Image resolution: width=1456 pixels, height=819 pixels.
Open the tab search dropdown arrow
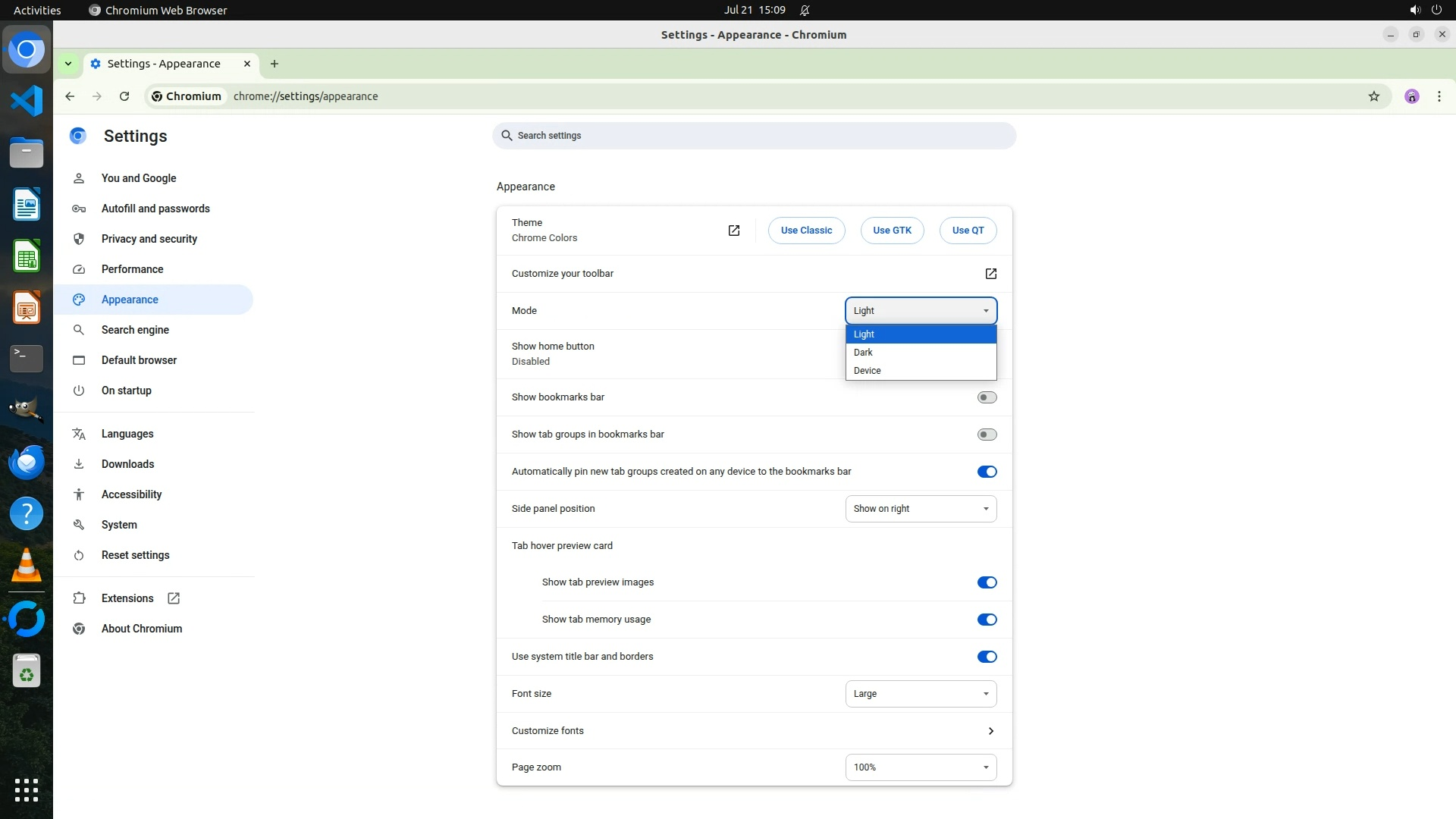(x=68, y=64)
